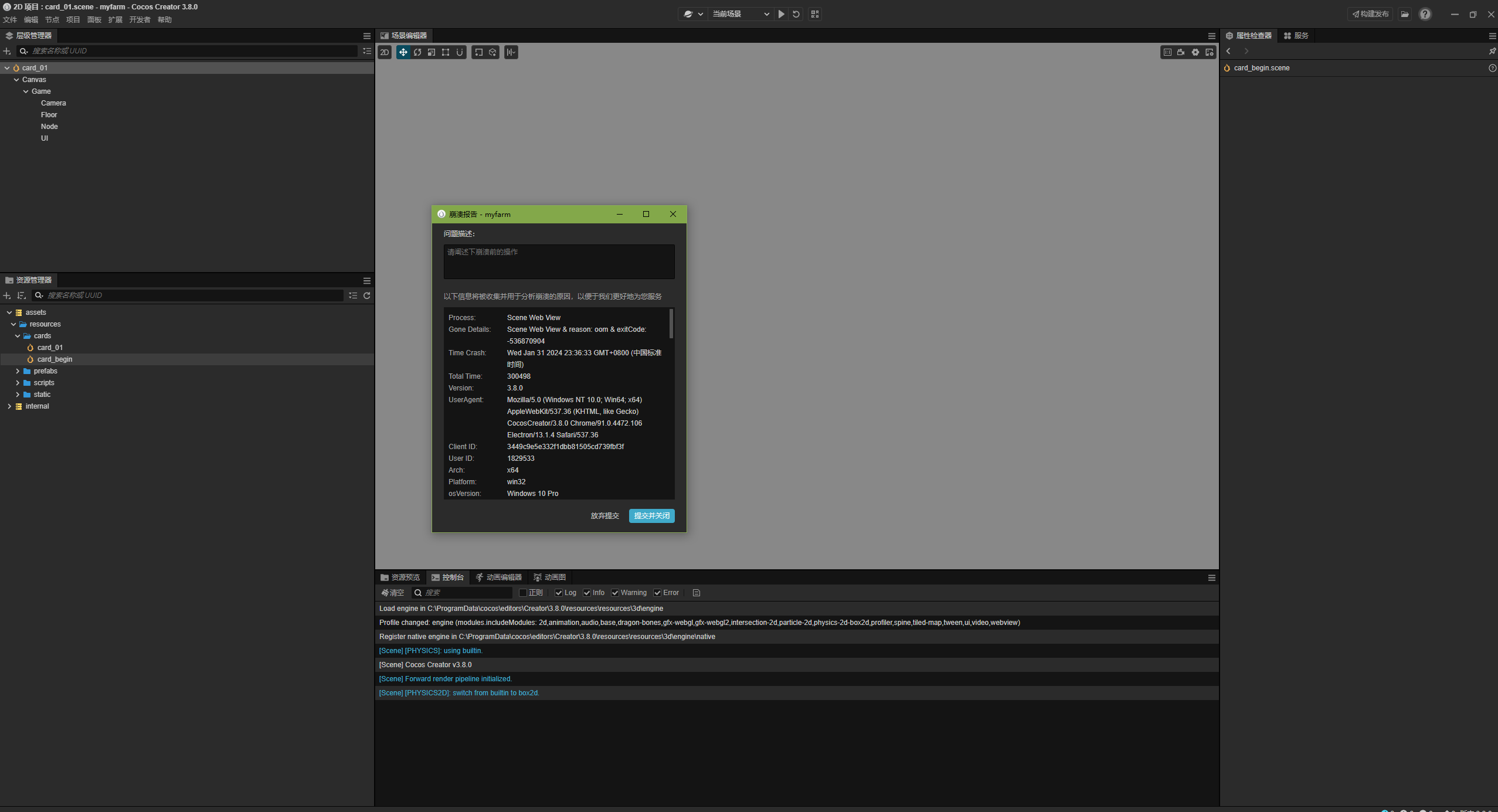Click the 放弃提交 button
The height and width of the screenshot is (812, 1498).
pyautogui.click(x=604, y=516)
